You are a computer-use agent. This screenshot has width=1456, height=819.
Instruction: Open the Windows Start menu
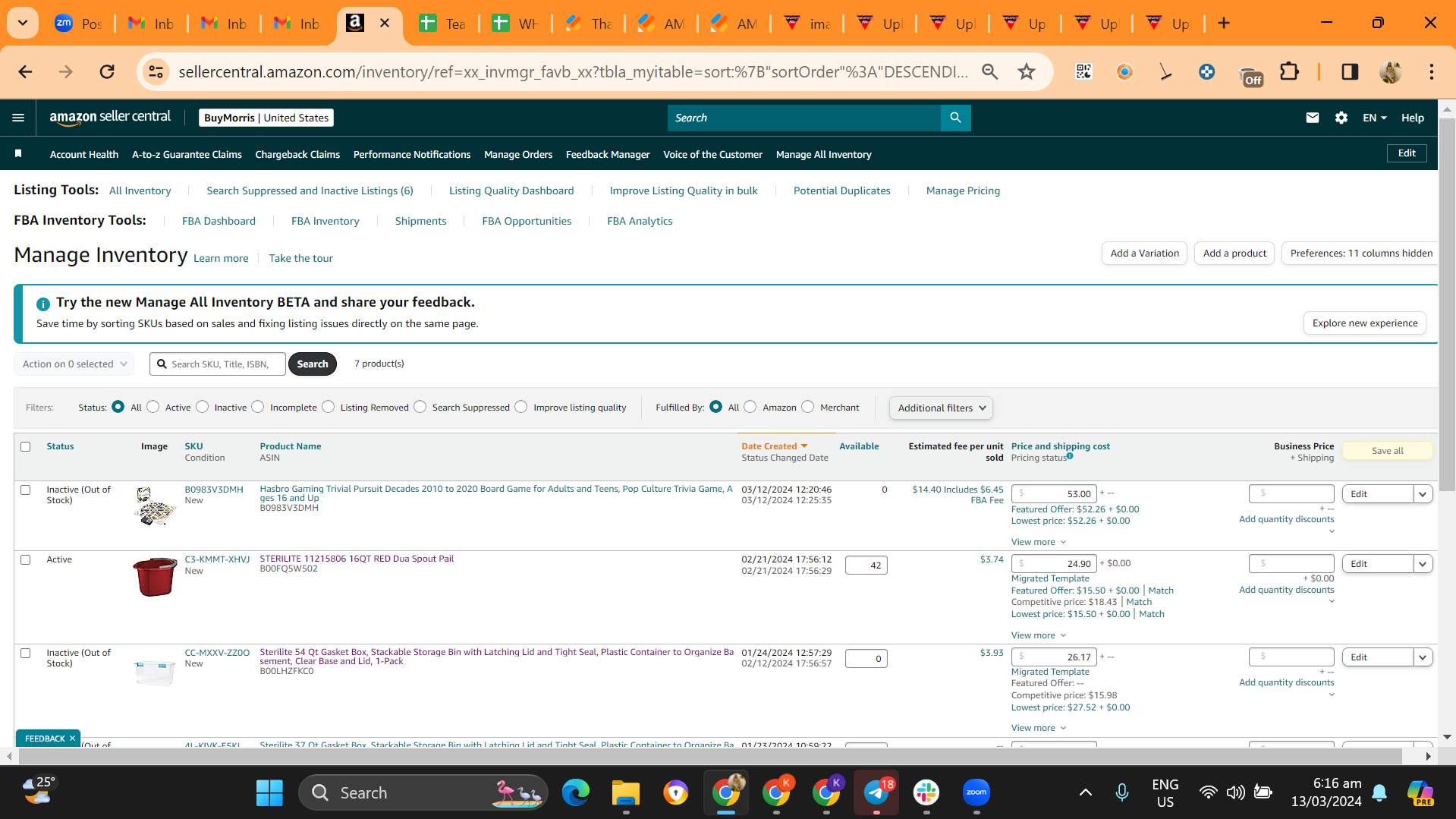269,792
